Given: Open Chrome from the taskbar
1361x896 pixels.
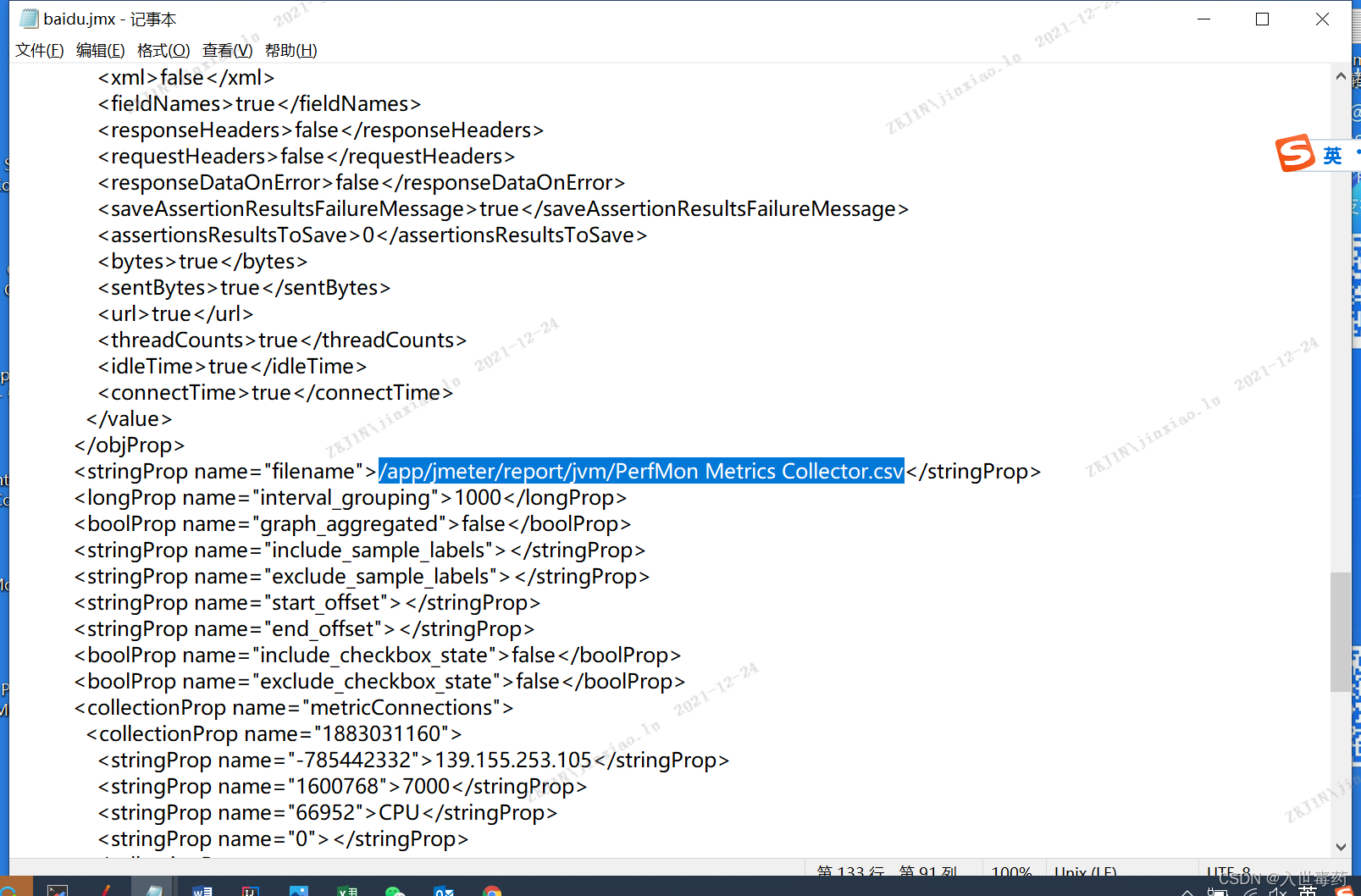Looking at the screenshot, I should tap(492, 890).
